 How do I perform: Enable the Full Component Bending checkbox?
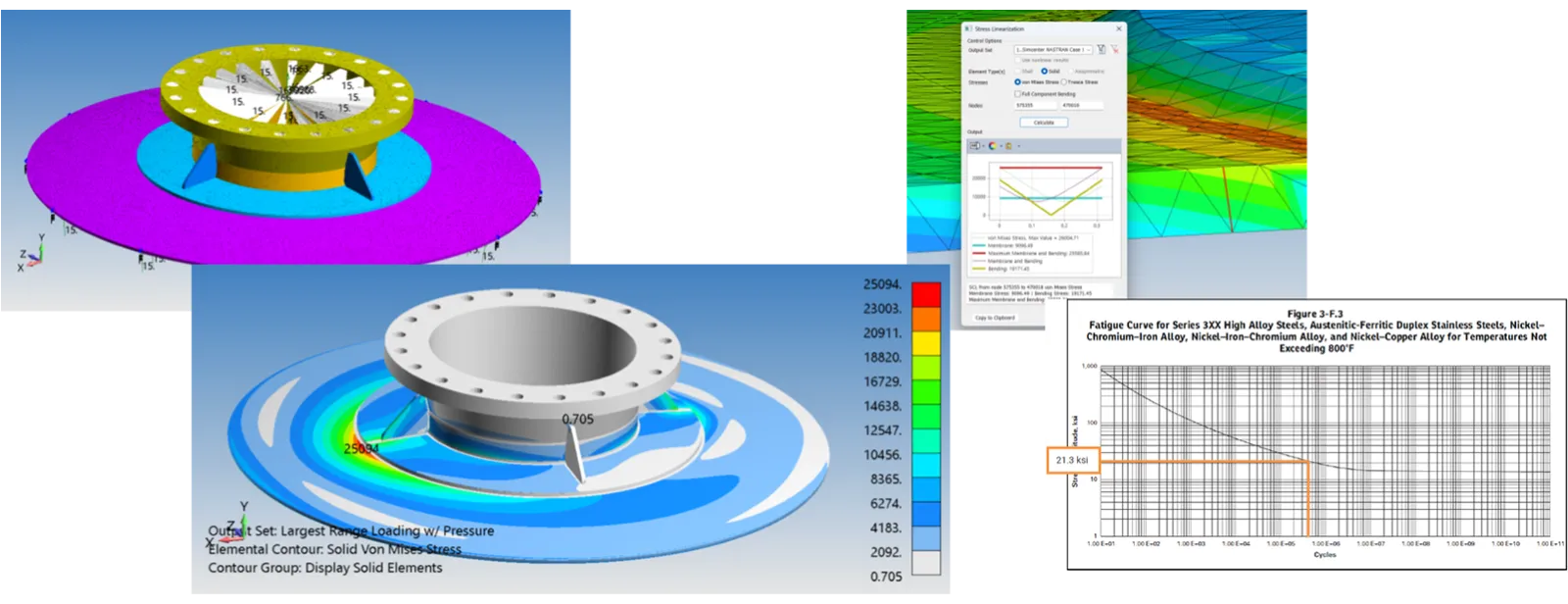point(1017,94)
